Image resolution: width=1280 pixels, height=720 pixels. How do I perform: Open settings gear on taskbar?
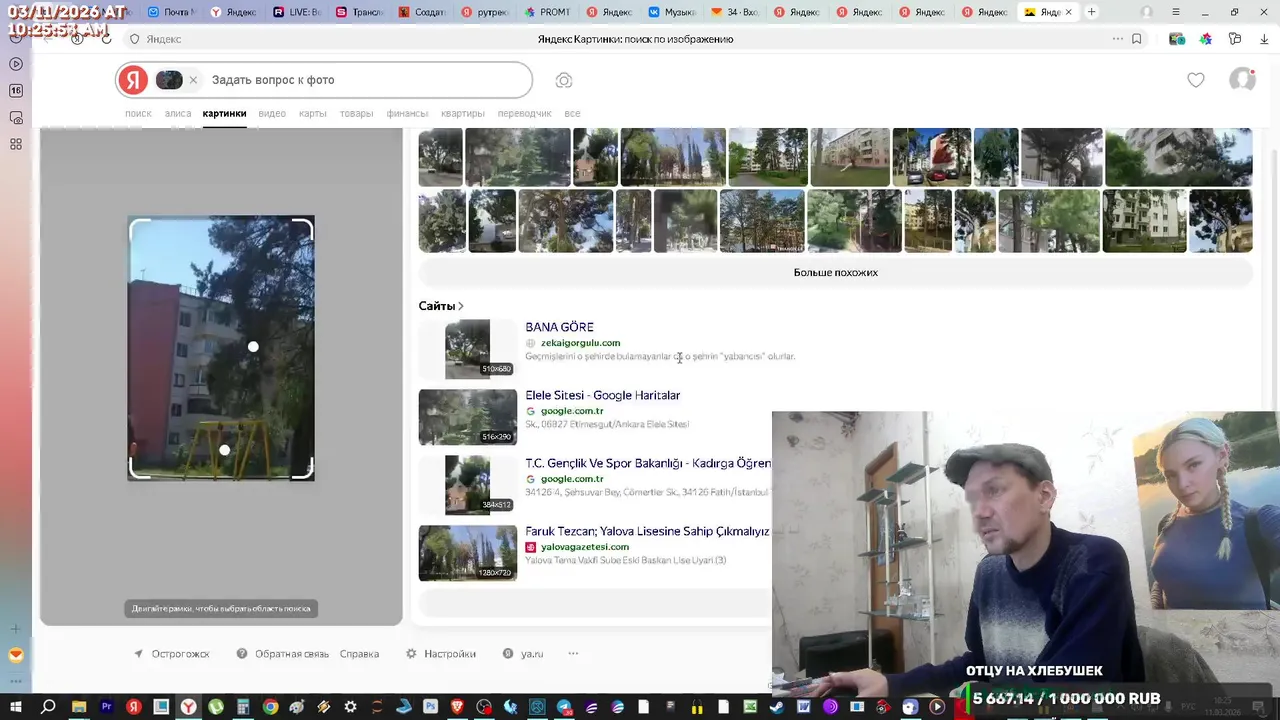pyautogui.click(x=350, y=707)
